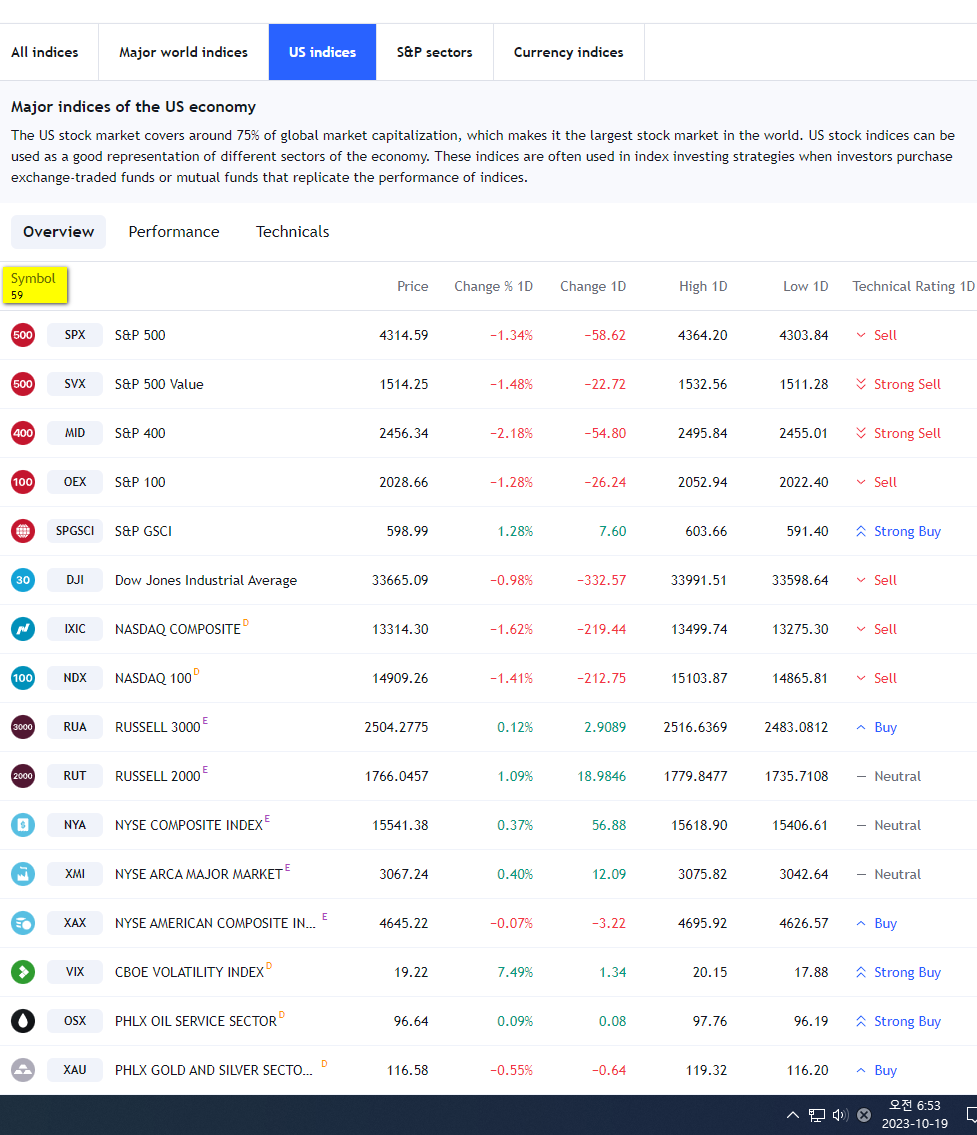
Task: Open the system tray overflow chevron
Action: pos(792,1115)
